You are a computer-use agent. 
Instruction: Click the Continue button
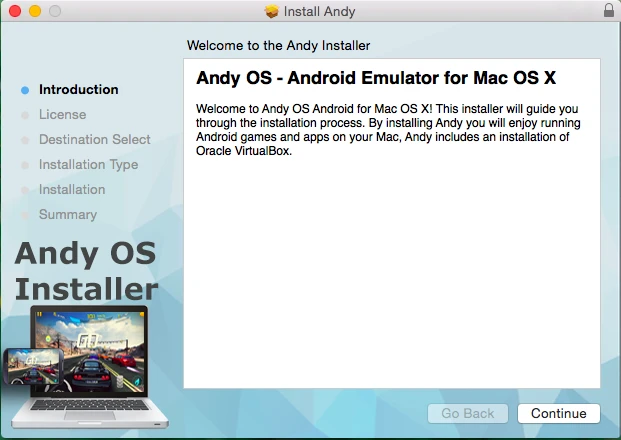tap(558, 413)
